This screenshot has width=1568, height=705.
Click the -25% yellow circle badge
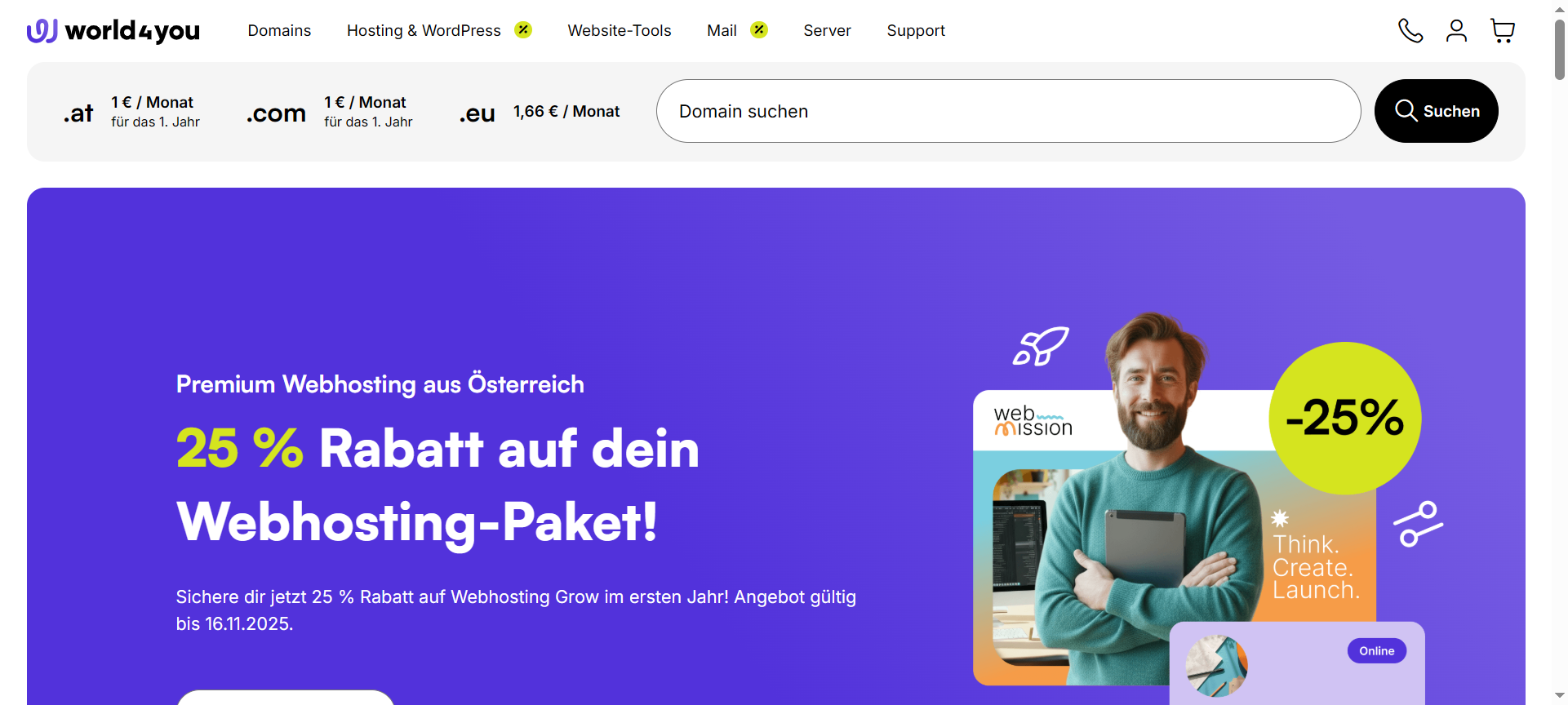point(1345,418)
